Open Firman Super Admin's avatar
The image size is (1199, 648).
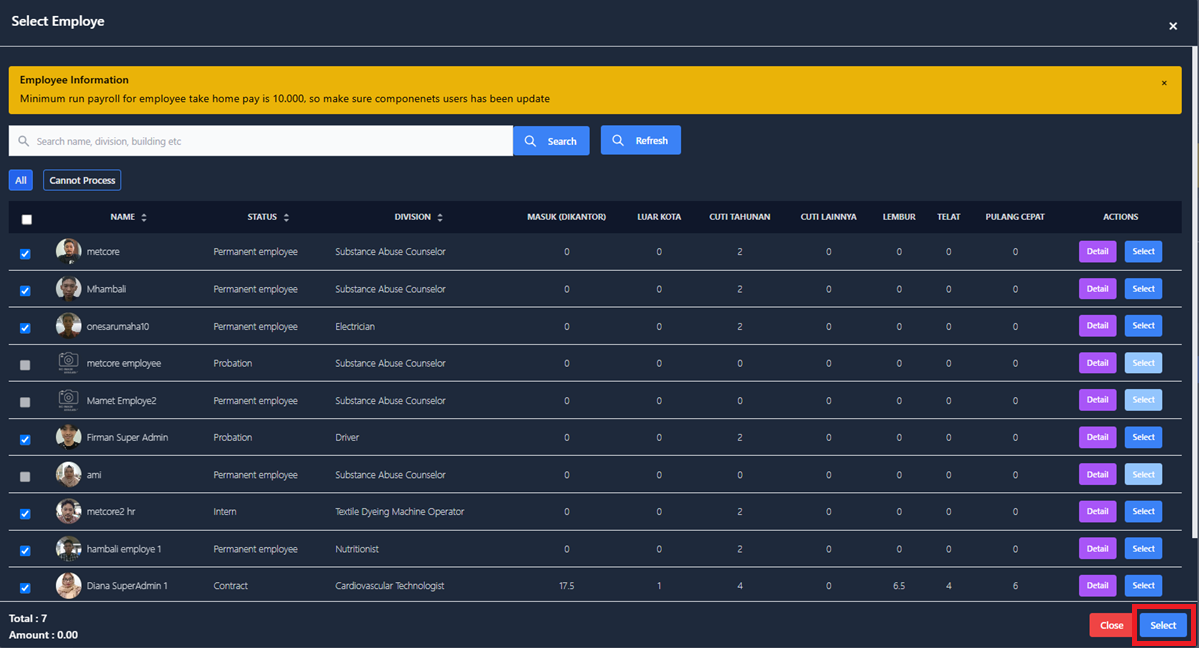pos(68,437)
